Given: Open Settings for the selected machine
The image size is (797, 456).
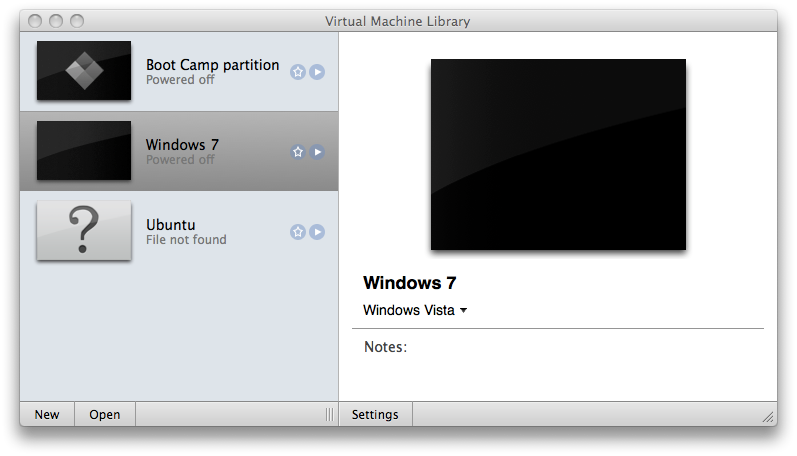Looking at the screenshot, I should tap(376, 414).
